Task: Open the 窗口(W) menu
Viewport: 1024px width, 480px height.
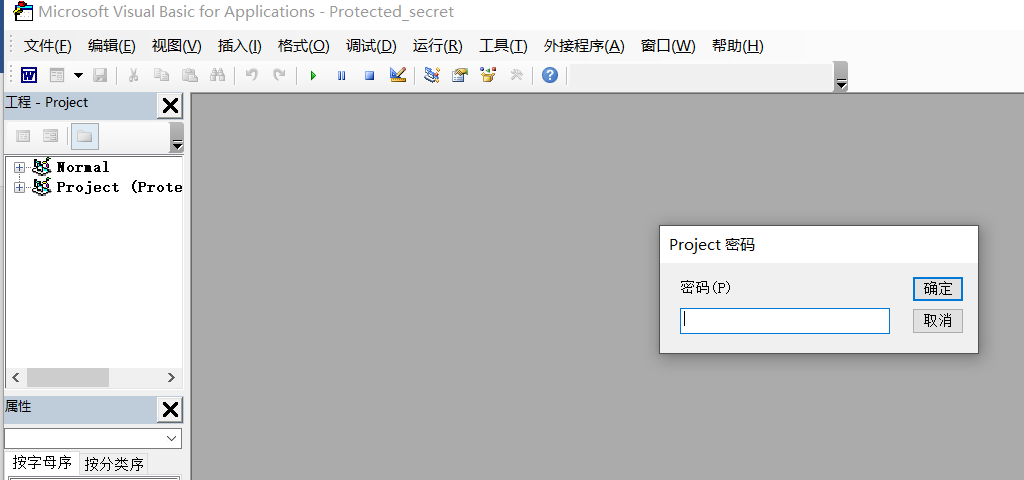Action: coord(668,46)
